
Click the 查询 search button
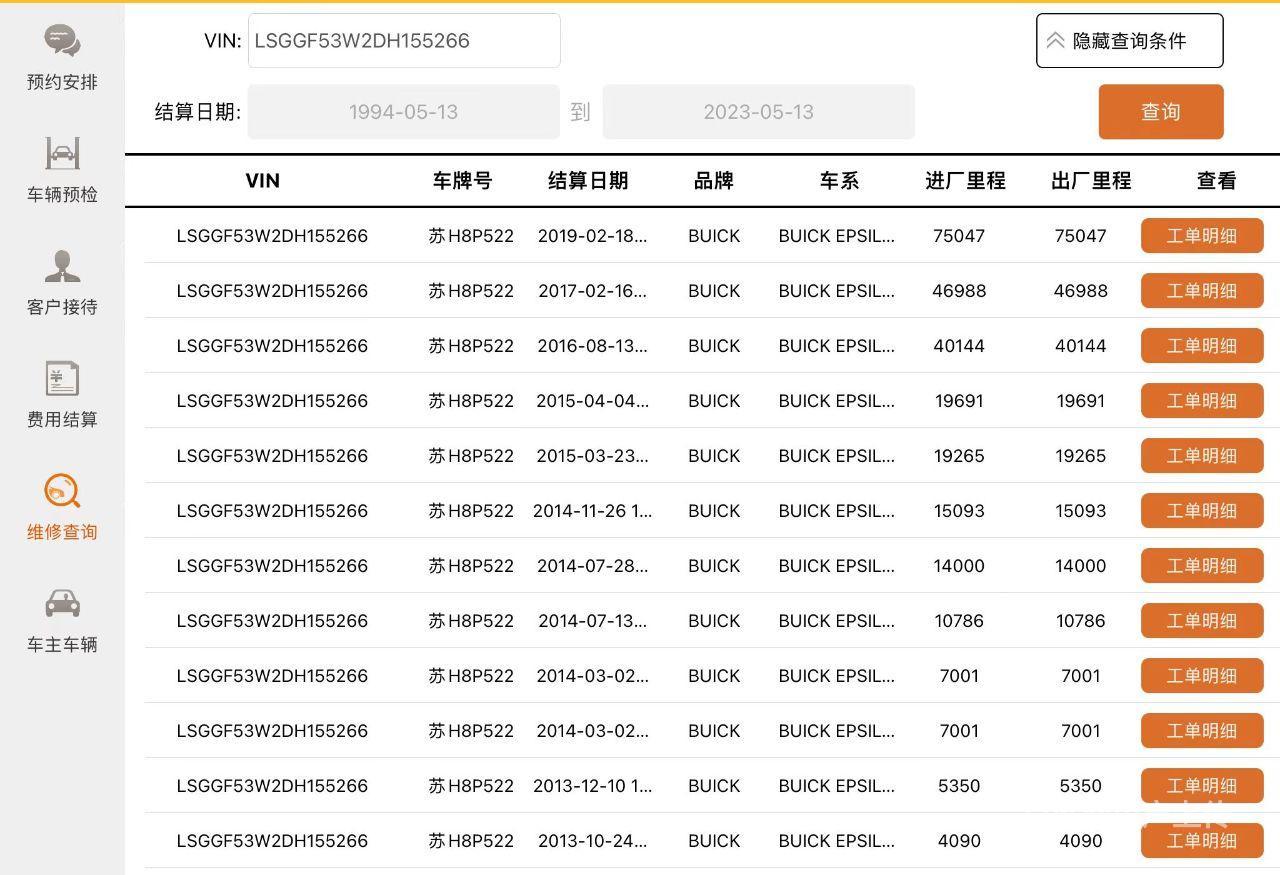pos(1161,112)
